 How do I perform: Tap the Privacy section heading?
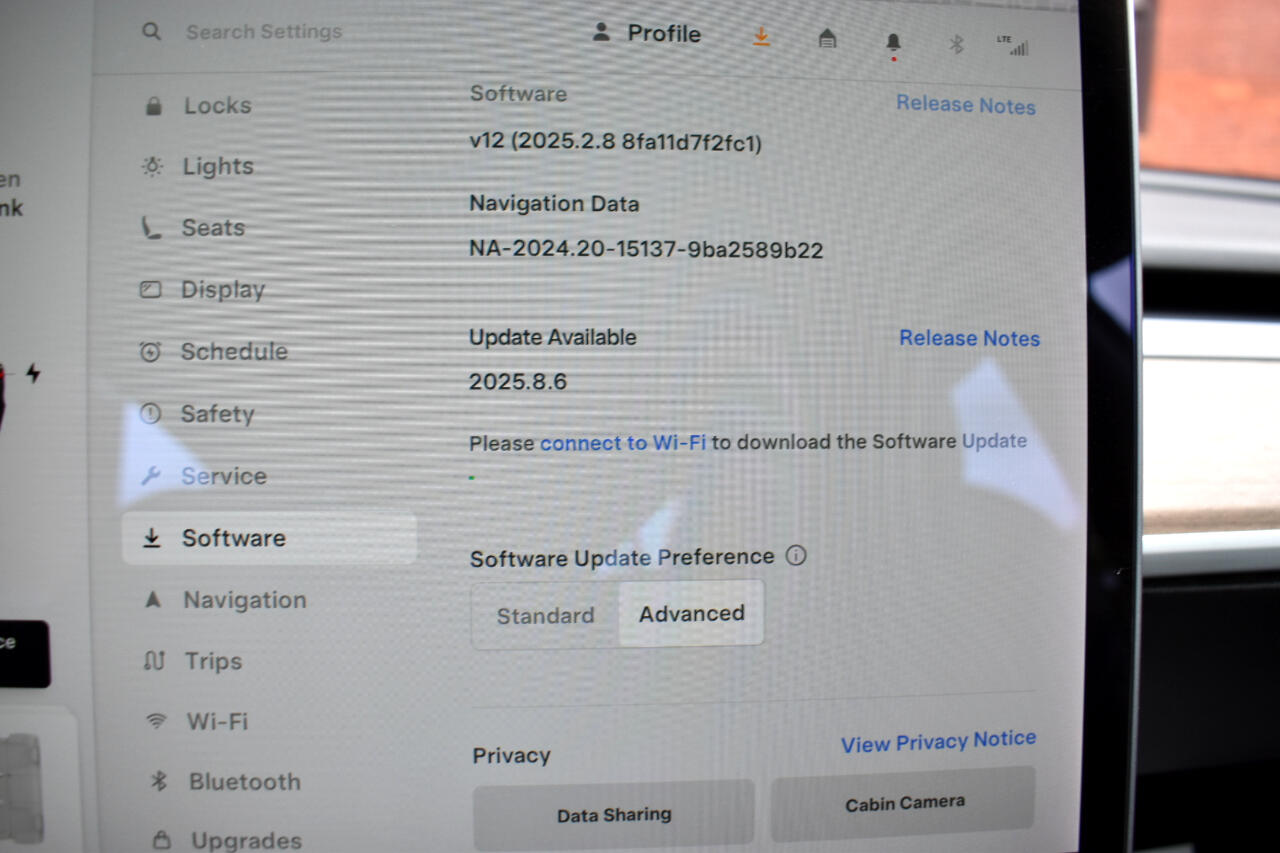[x=512, y=756]
